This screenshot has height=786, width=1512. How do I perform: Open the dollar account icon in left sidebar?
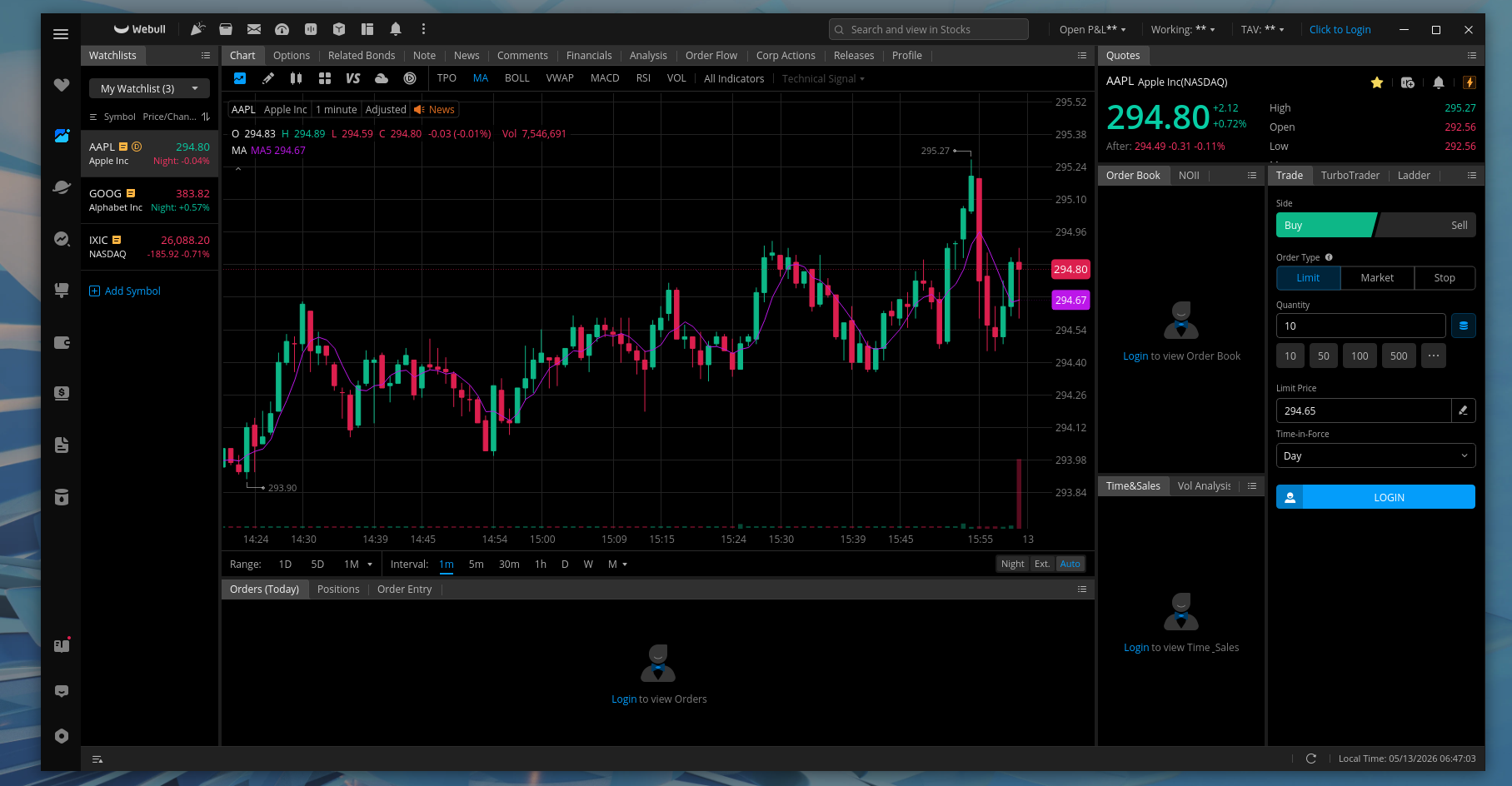(x=62, y=393)
